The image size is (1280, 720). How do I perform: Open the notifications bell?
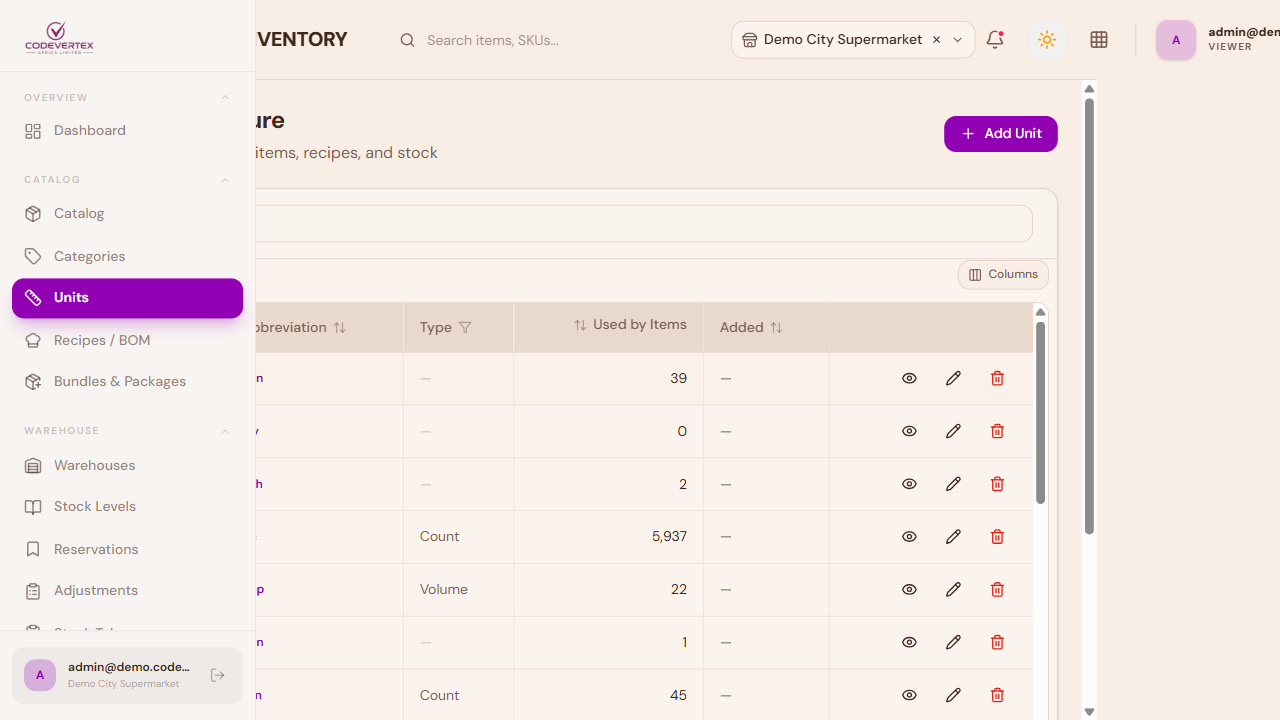(995, 40)
